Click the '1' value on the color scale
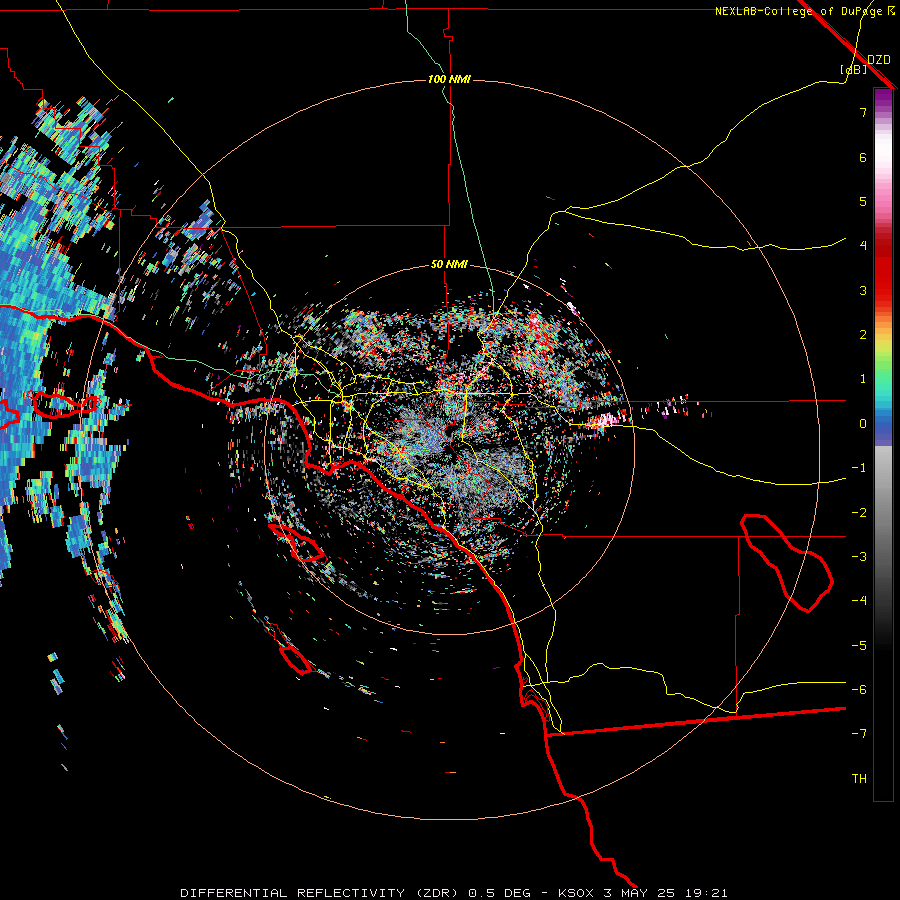 point(863,379)
